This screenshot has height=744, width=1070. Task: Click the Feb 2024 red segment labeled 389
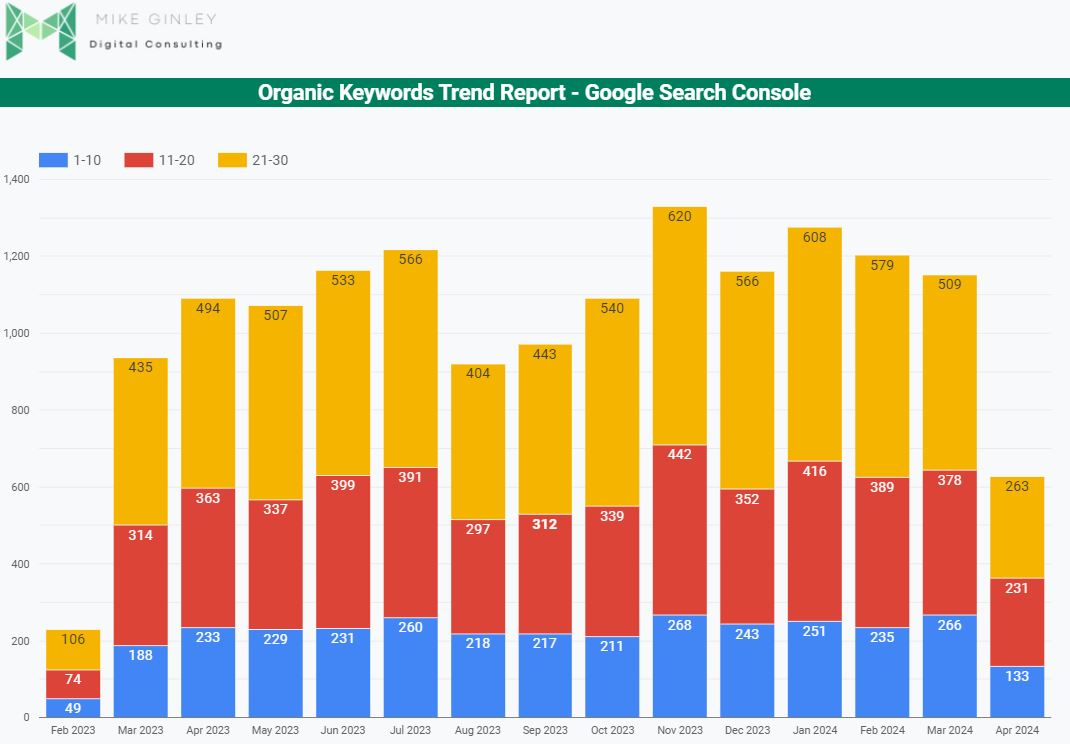[882, 552]
